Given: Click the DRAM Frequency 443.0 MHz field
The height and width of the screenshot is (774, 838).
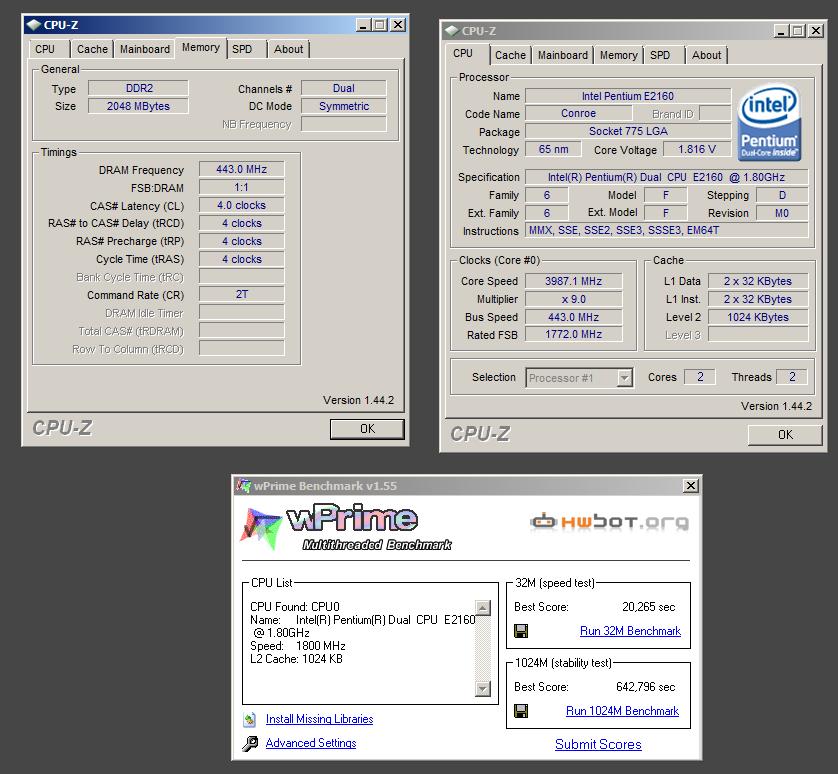Looking at the screenshot, I should (242, 169).
